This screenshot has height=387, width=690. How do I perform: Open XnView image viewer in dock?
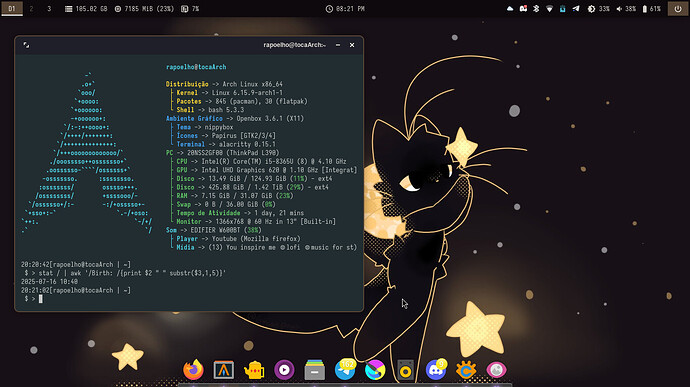[466, 370]
